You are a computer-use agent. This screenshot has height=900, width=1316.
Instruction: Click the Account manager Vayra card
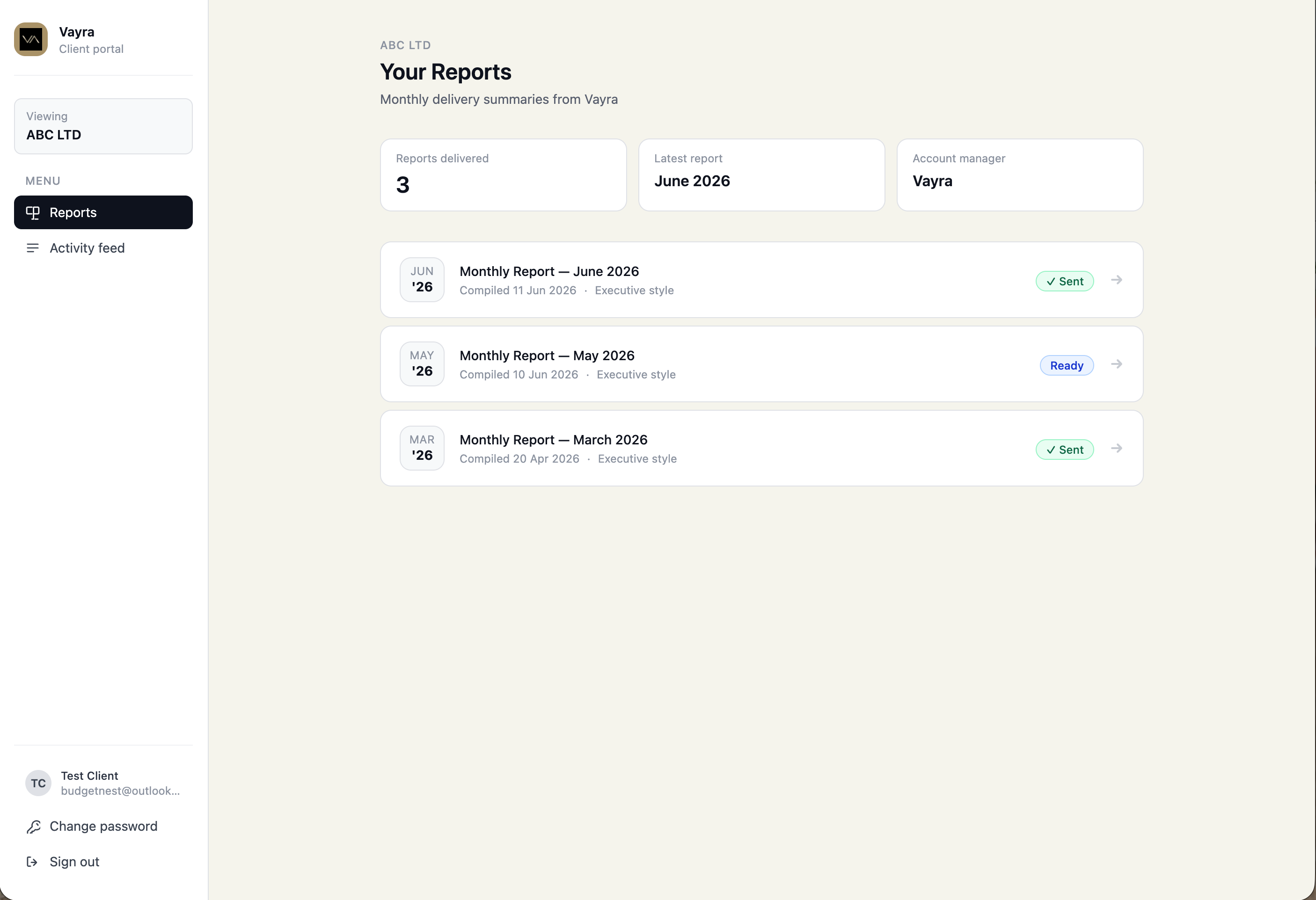[1020, 175]
